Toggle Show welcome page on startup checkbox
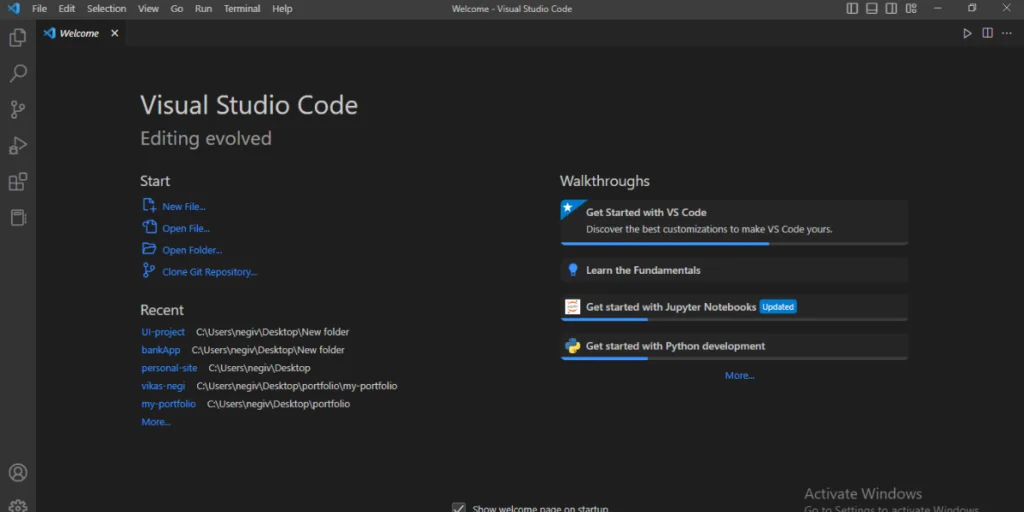1024x512 pixels. click(x=458, y=508)
